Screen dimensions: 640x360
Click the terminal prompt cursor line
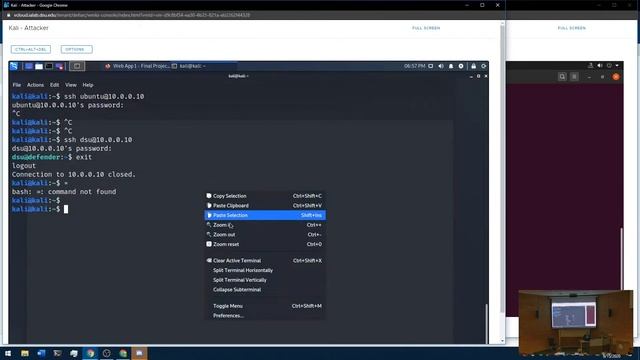click(40, 209)
